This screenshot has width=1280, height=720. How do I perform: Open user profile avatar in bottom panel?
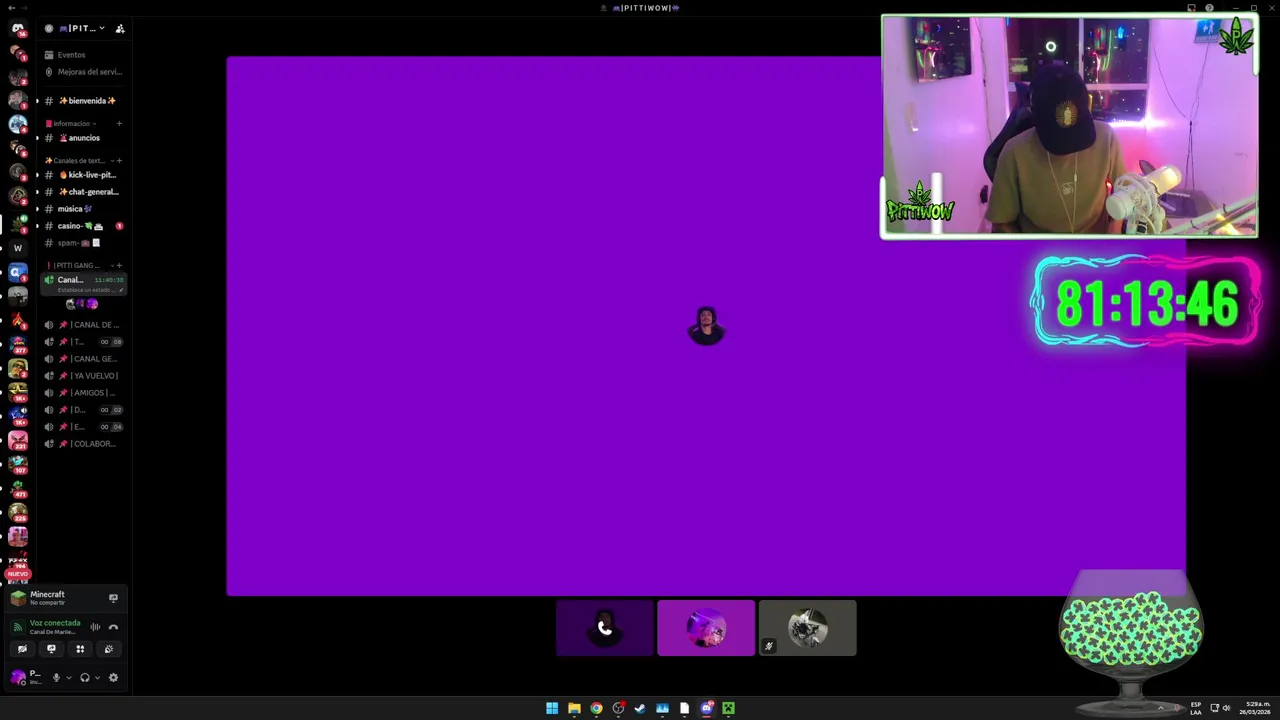point(18,677)
